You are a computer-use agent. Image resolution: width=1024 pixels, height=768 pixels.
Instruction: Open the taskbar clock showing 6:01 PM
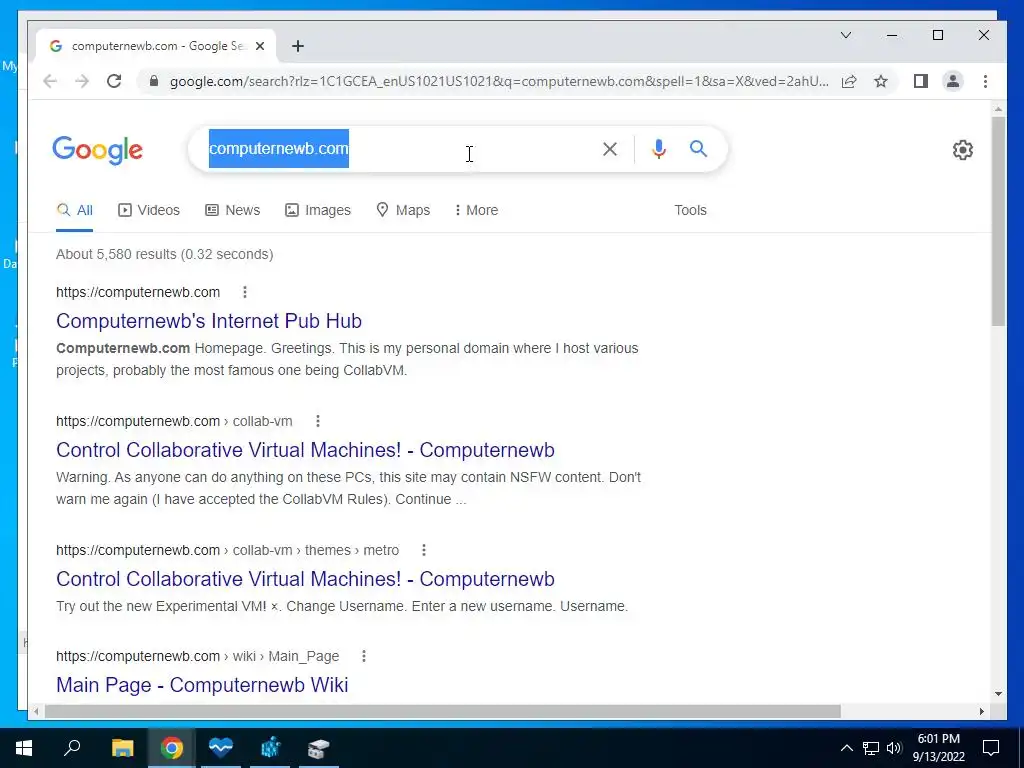[x=938, y=748]
